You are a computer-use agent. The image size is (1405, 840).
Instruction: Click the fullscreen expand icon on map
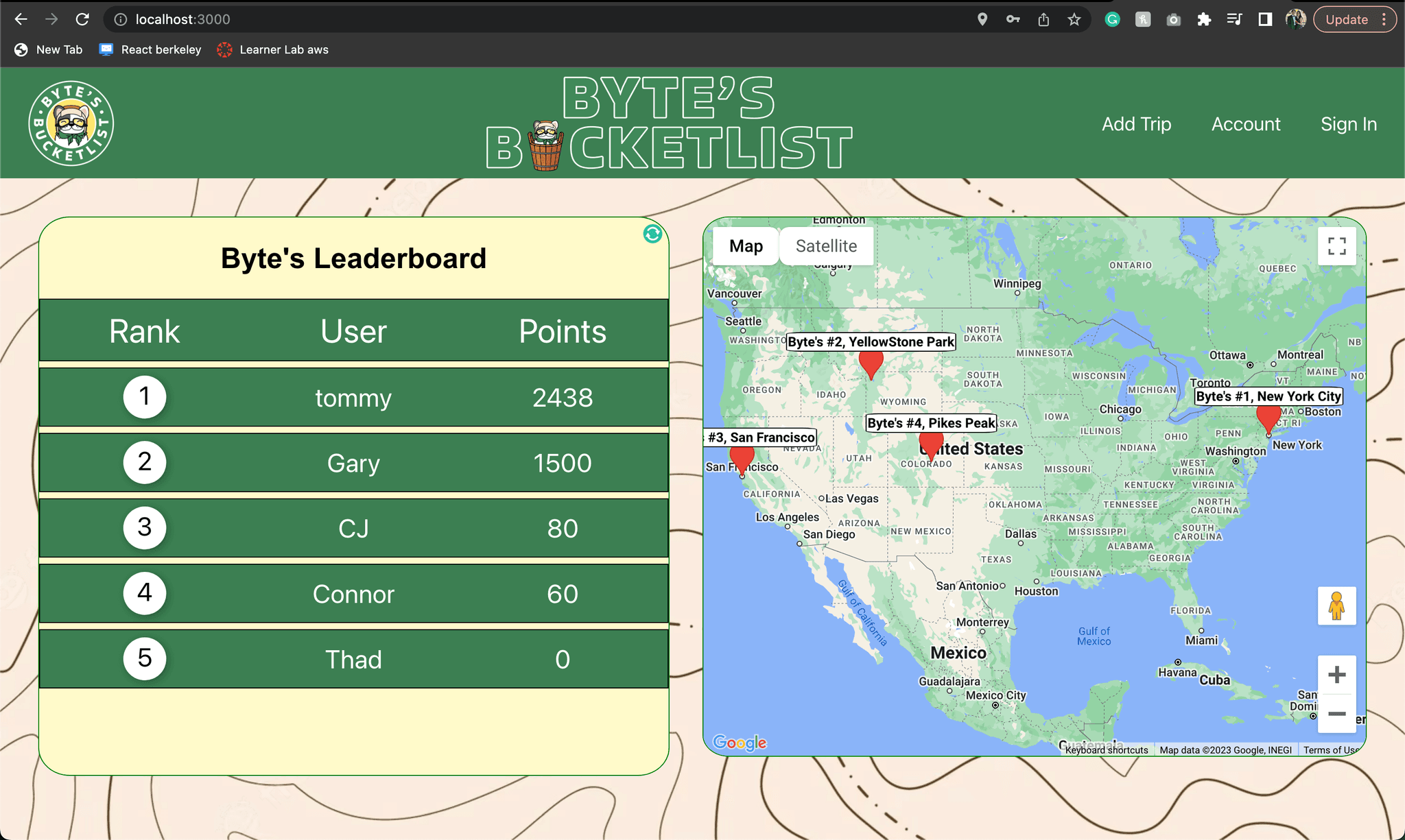(1336, 247)
